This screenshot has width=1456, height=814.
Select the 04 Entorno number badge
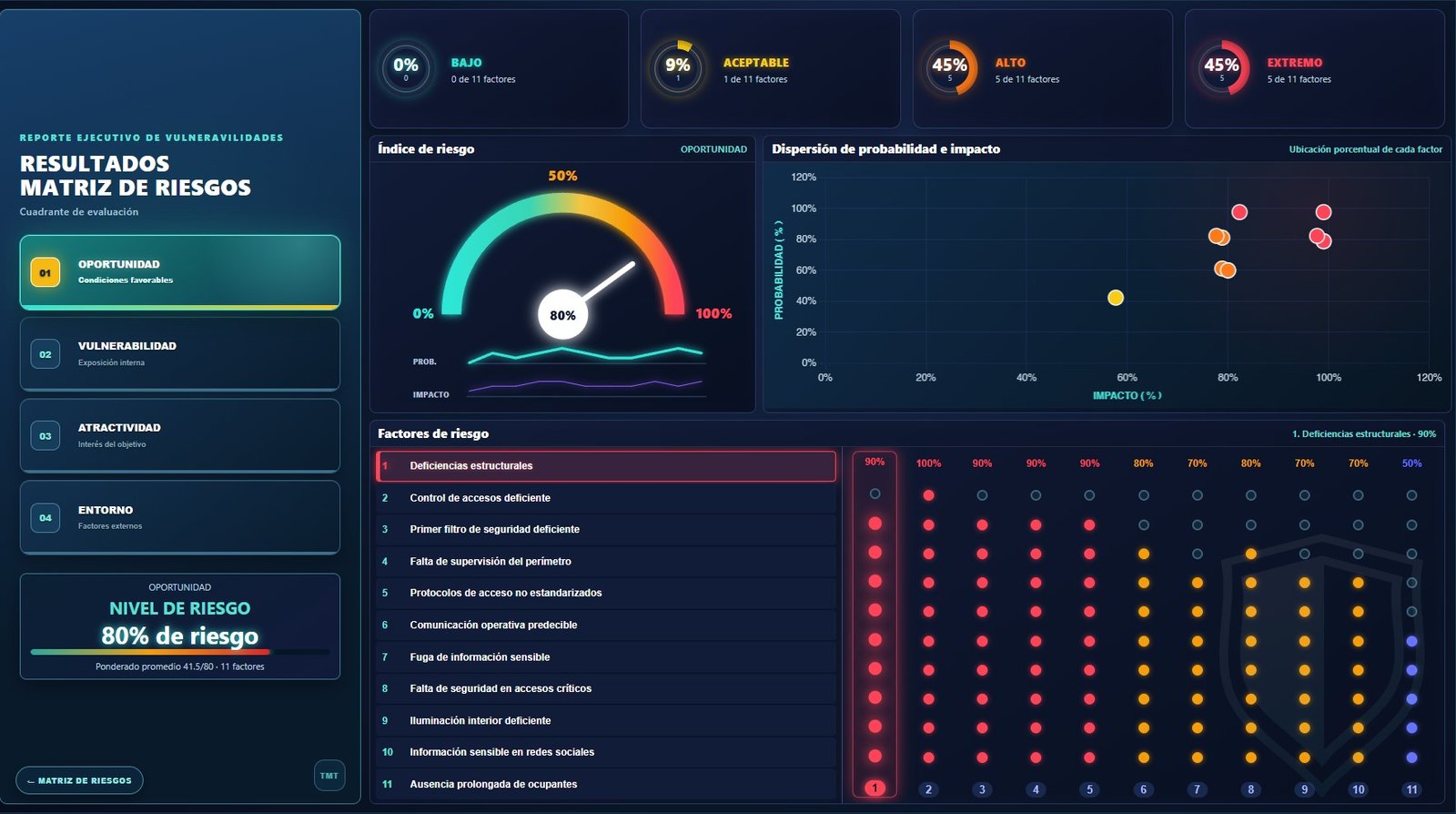(45, 518)
